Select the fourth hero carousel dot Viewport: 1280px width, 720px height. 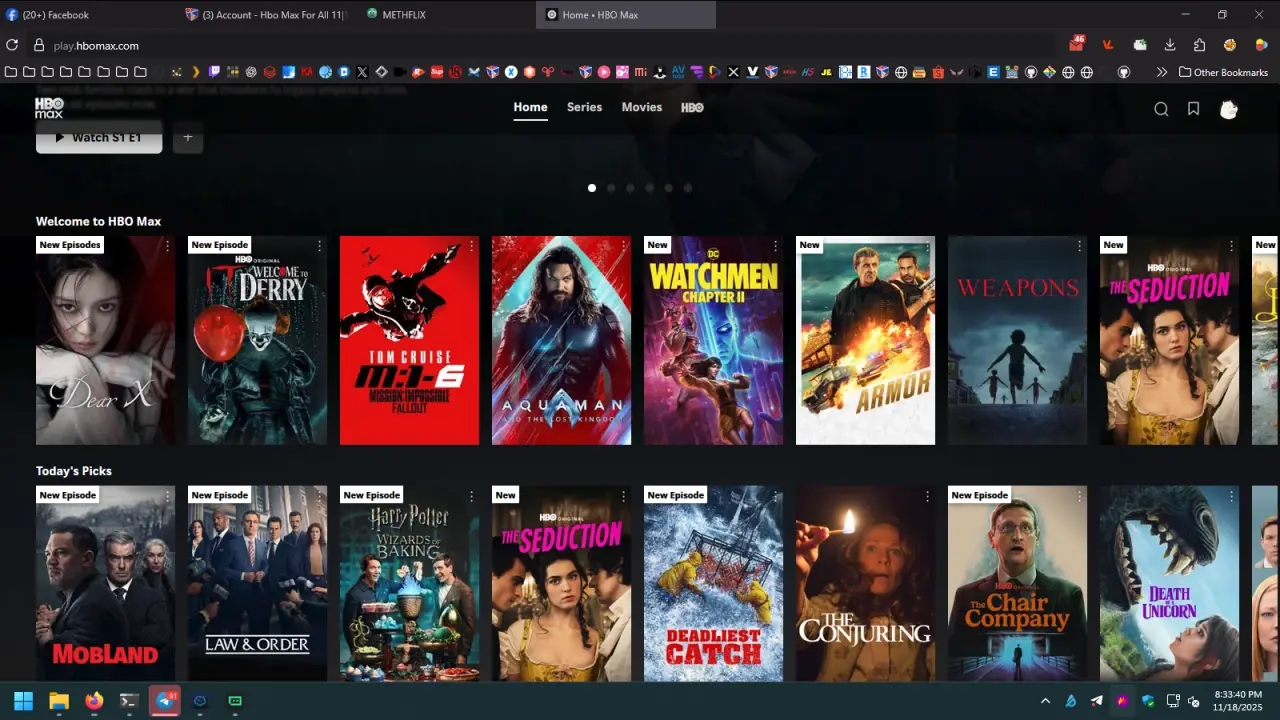pos(649,188)
